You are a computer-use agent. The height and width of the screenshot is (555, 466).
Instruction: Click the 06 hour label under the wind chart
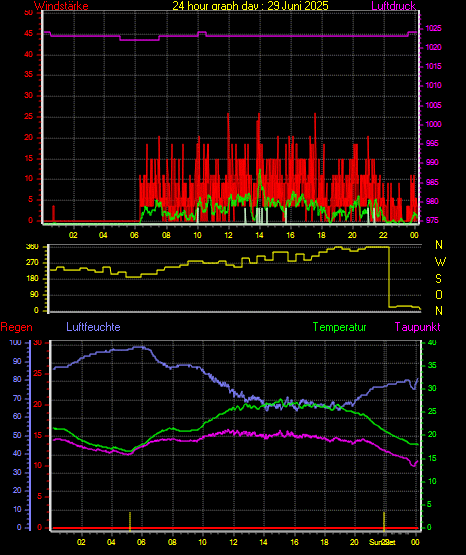(x=134, y=235)
